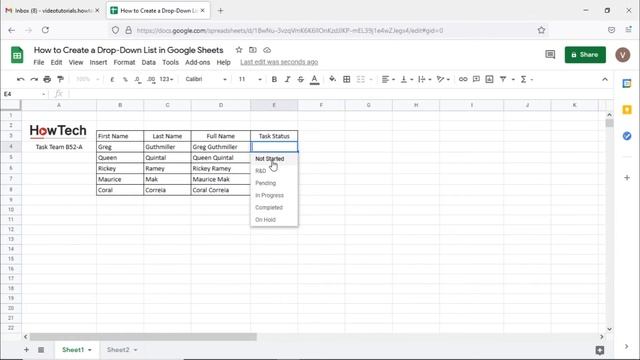
Task: Open text rotation dropdown
Action: (x=443, y=79)
